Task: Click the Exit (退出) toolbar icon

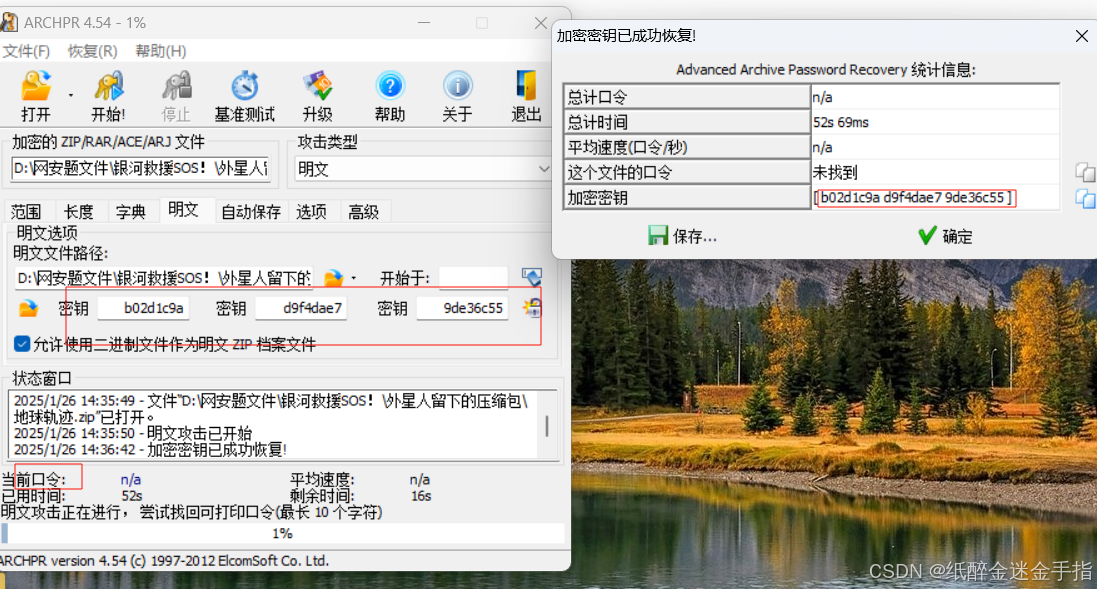Action: [526, 96]
